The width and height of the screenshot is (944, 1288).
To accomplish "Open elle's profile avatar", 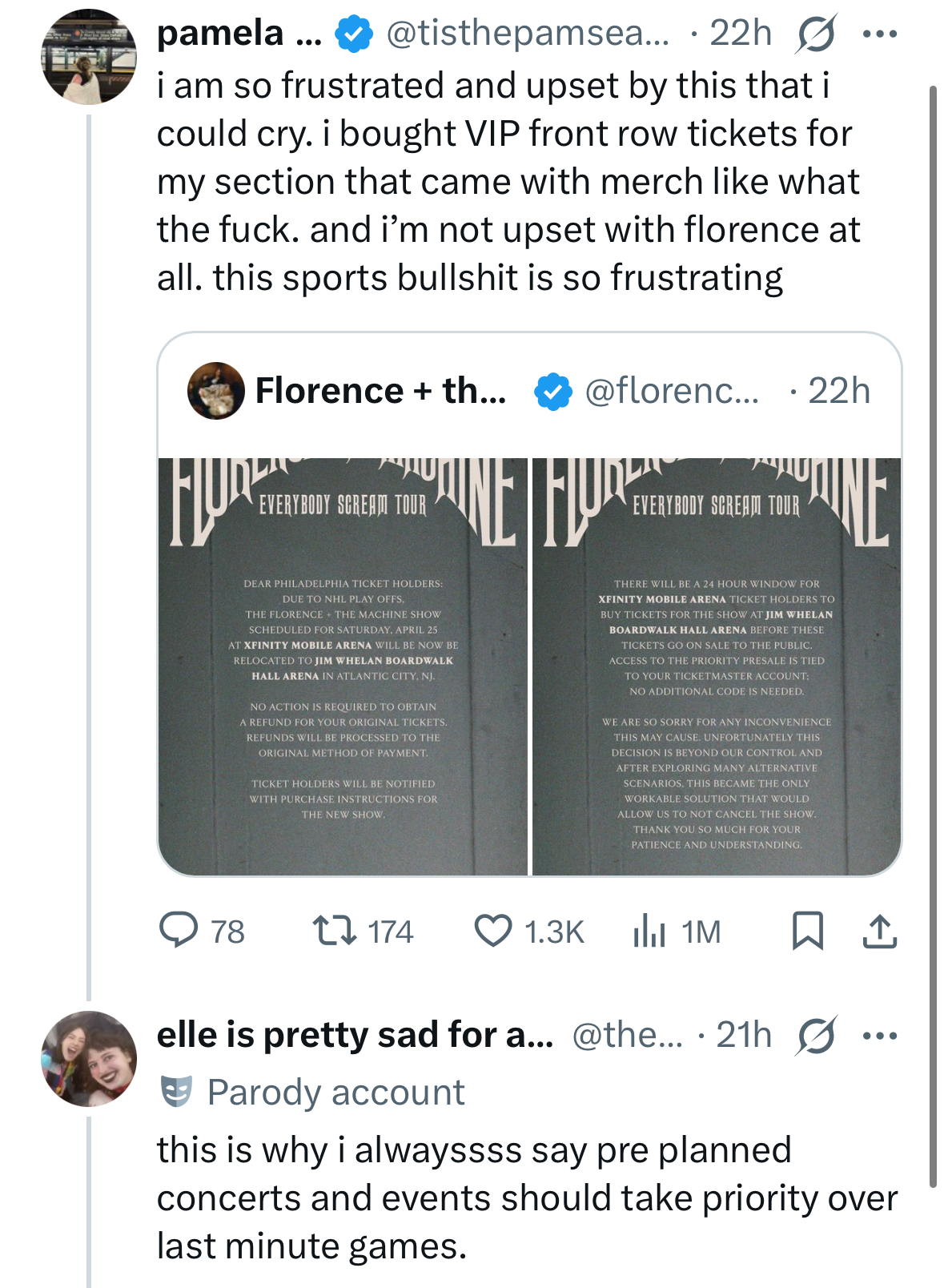I will pyautogui.click(x=89, y=1058).
